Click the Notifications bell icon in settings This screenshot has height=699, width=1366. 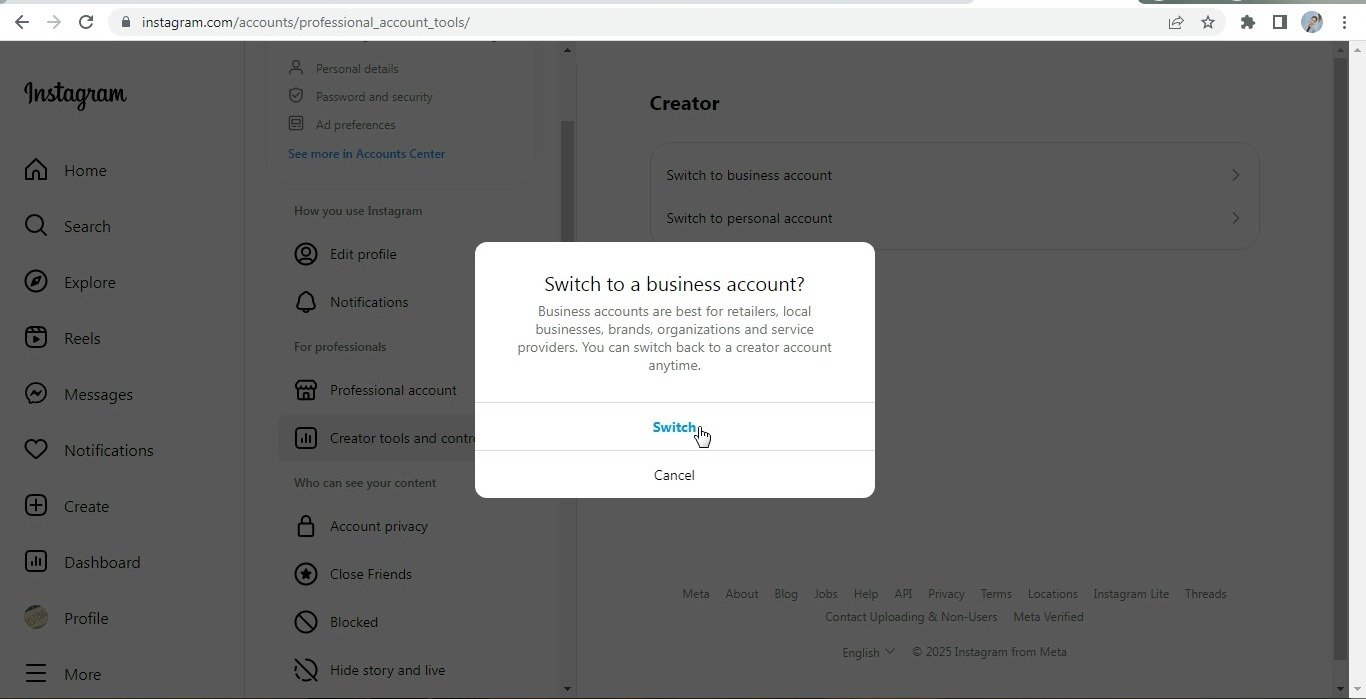(x=306, y=302)
